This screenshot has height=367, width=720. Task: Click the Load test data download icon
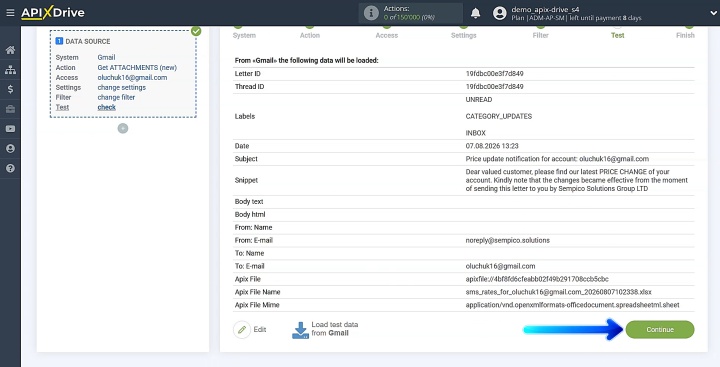coord(300,330)
